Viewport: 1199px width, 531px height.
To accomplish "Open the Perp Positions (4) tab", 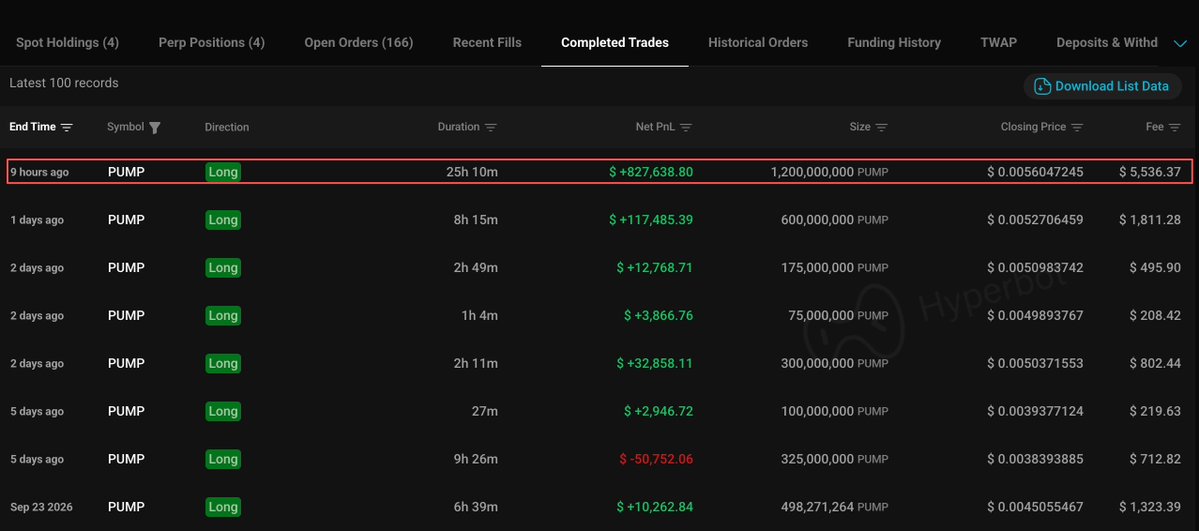I will pyautogui.click(x=212, y=43).
